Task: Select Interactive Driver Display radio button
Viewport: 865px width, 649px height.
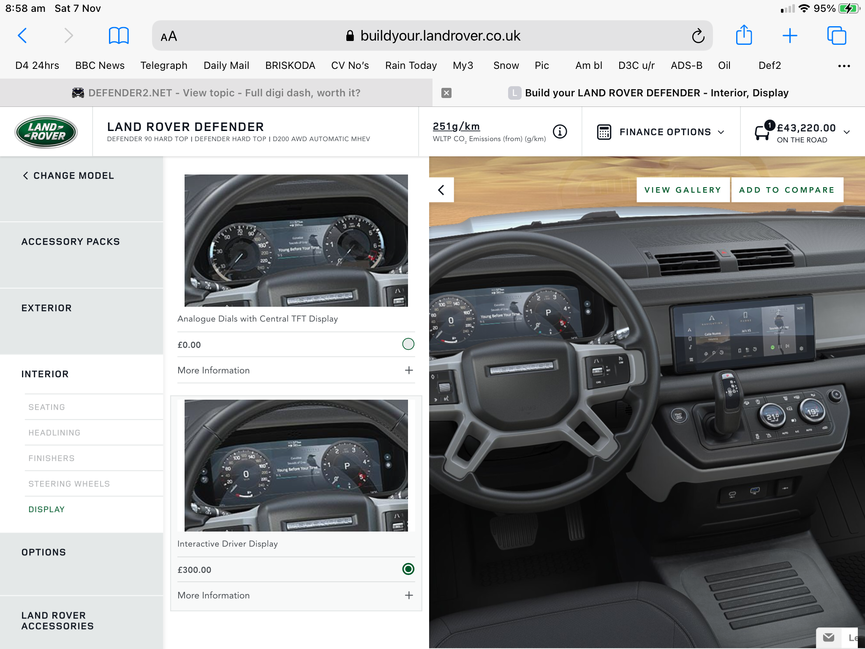Action: [408, 569]
